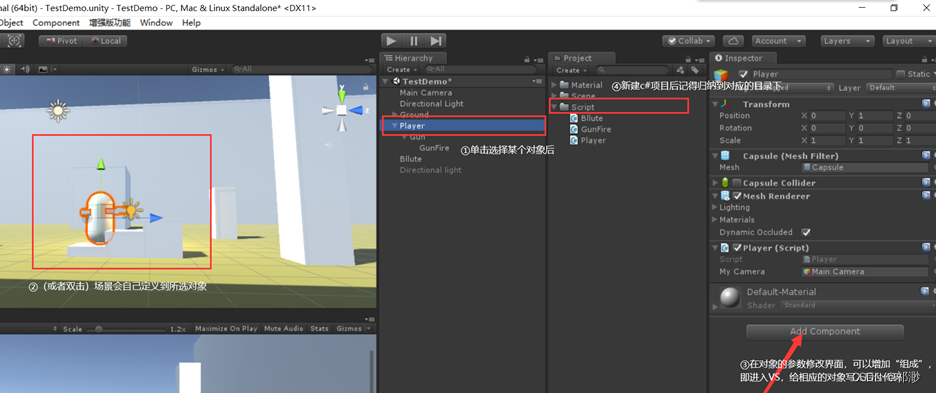936x393 pixels.
Task: Click the Play button in toolbar
Action: 392,41
